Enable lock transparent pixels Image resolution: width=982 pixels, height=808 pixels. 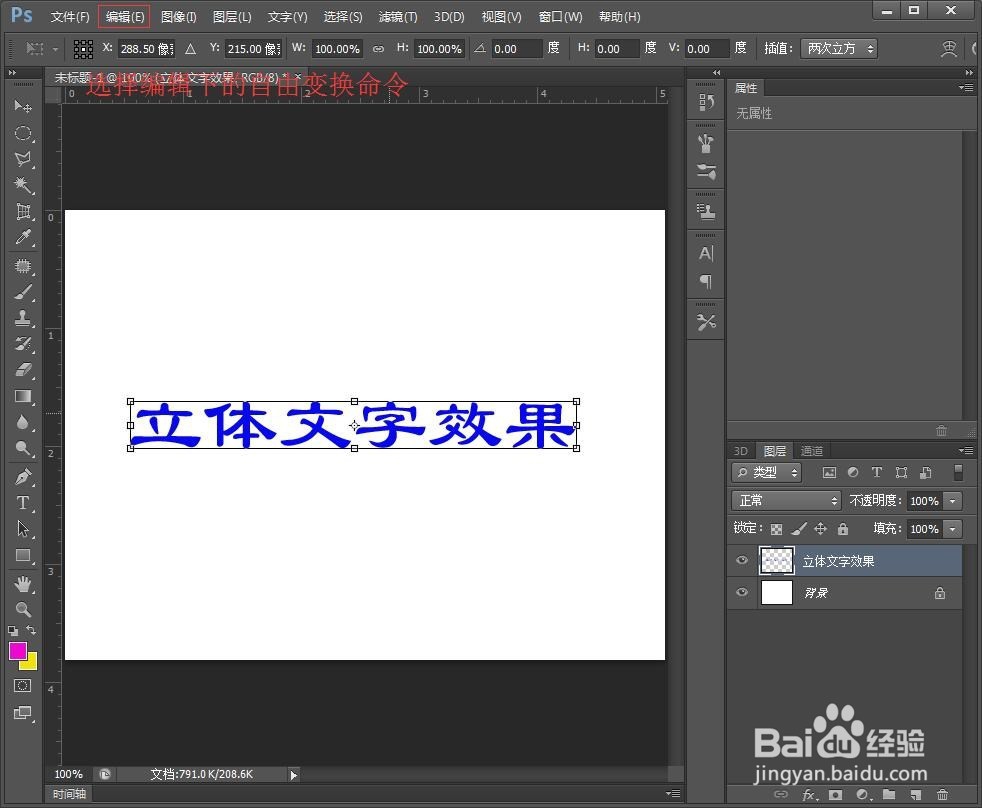(x=776, y=528)
